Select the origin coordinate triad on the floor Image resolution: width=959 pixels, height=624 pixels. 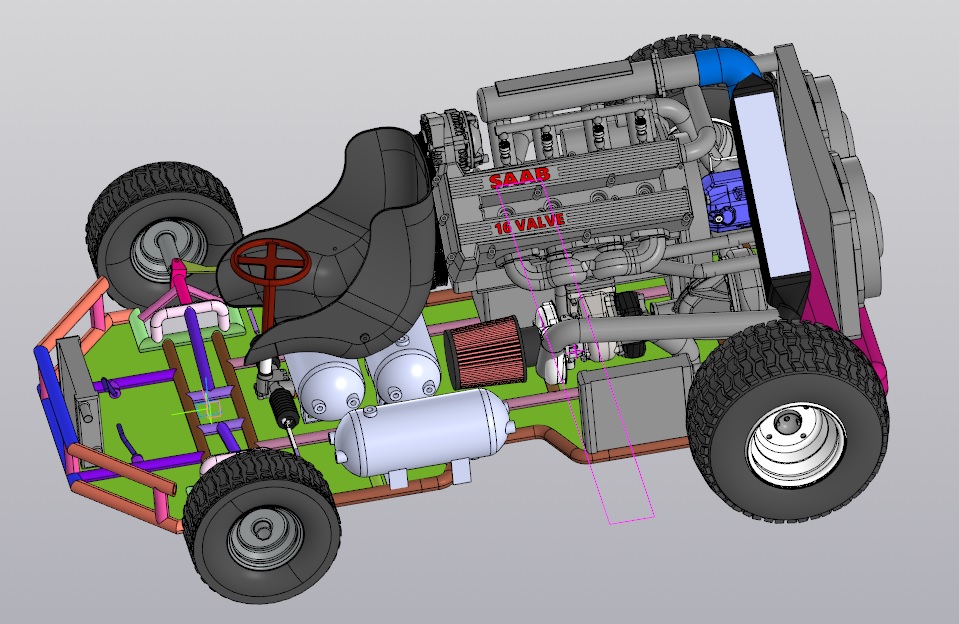pyautogui.click(x=208, y=407)
